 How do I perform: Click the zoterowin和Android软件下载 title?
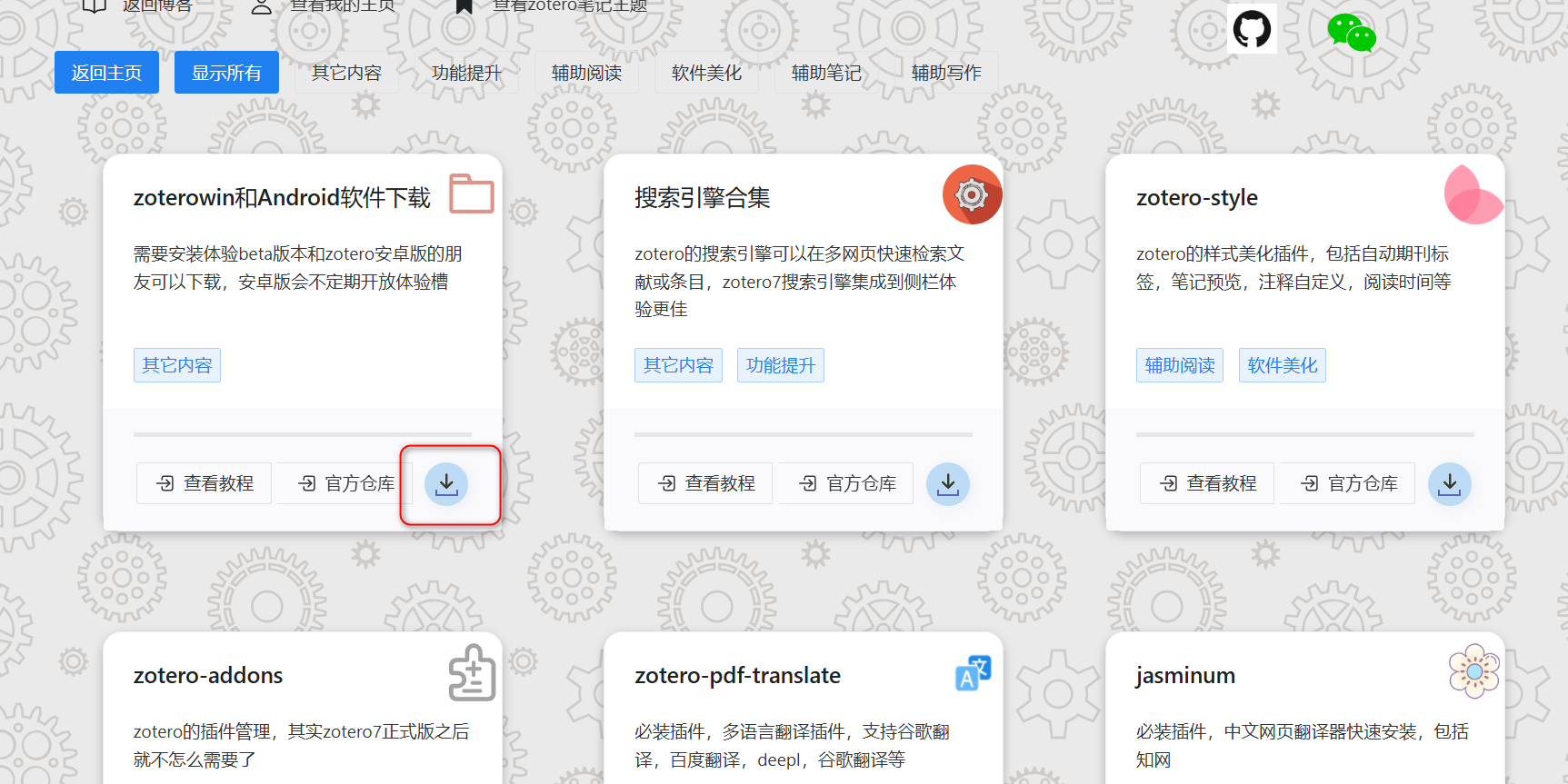(282, 198)
